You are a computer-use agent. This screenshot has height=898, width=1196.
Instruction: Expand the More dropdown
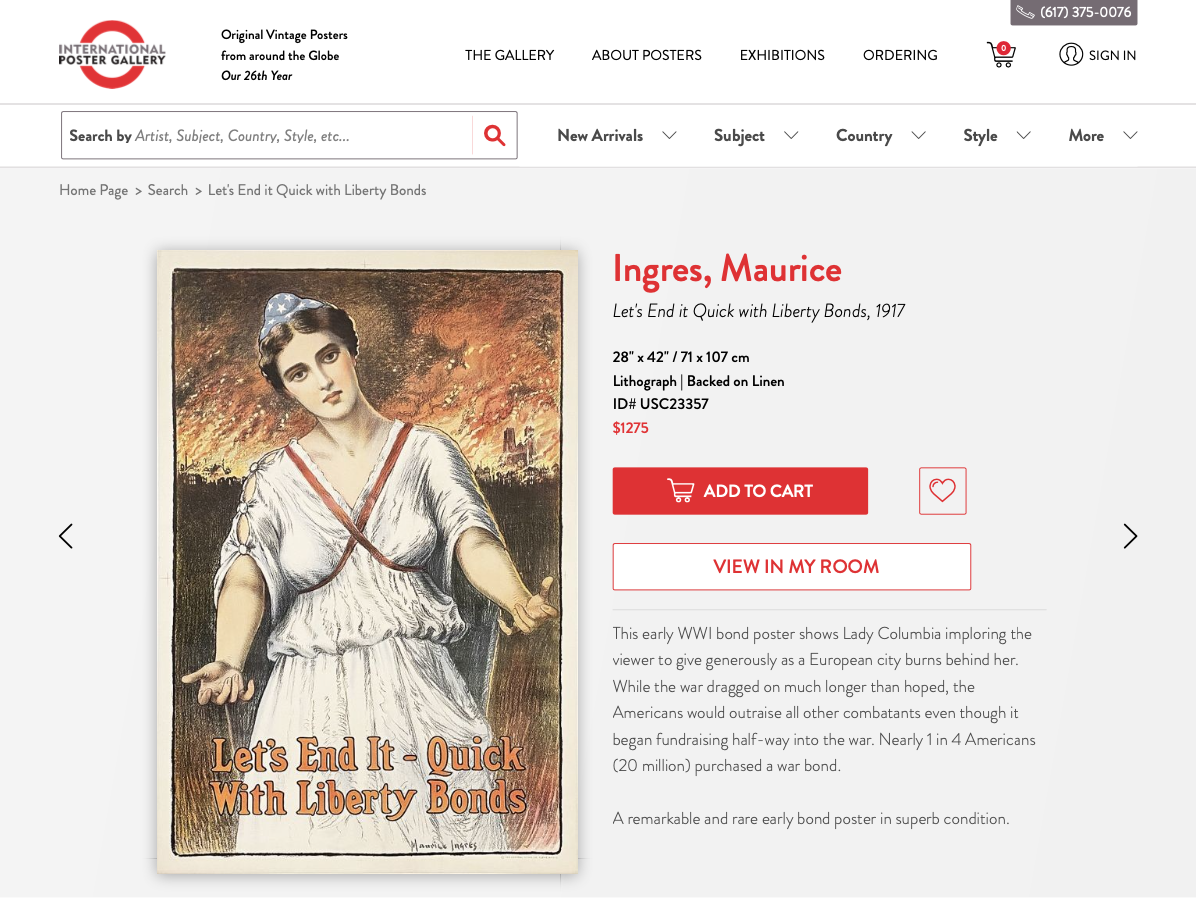pos(1103,135)
